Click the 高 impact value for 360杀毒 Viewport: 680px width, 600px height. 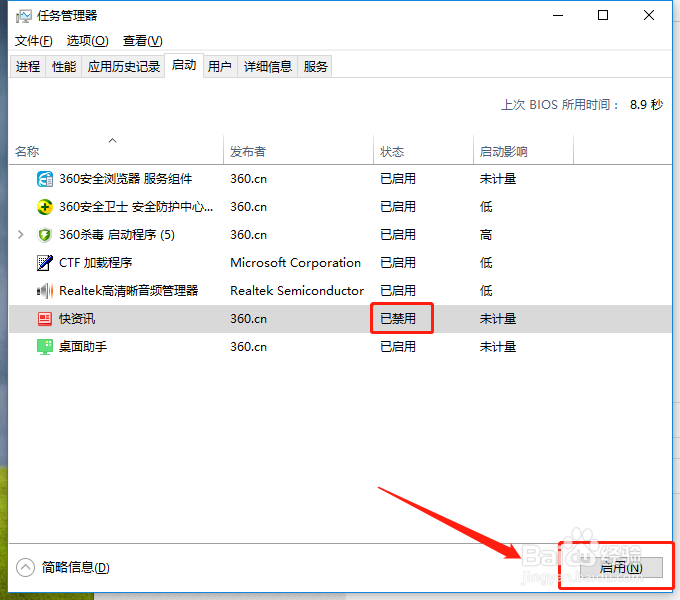click(x=486, y=235)
